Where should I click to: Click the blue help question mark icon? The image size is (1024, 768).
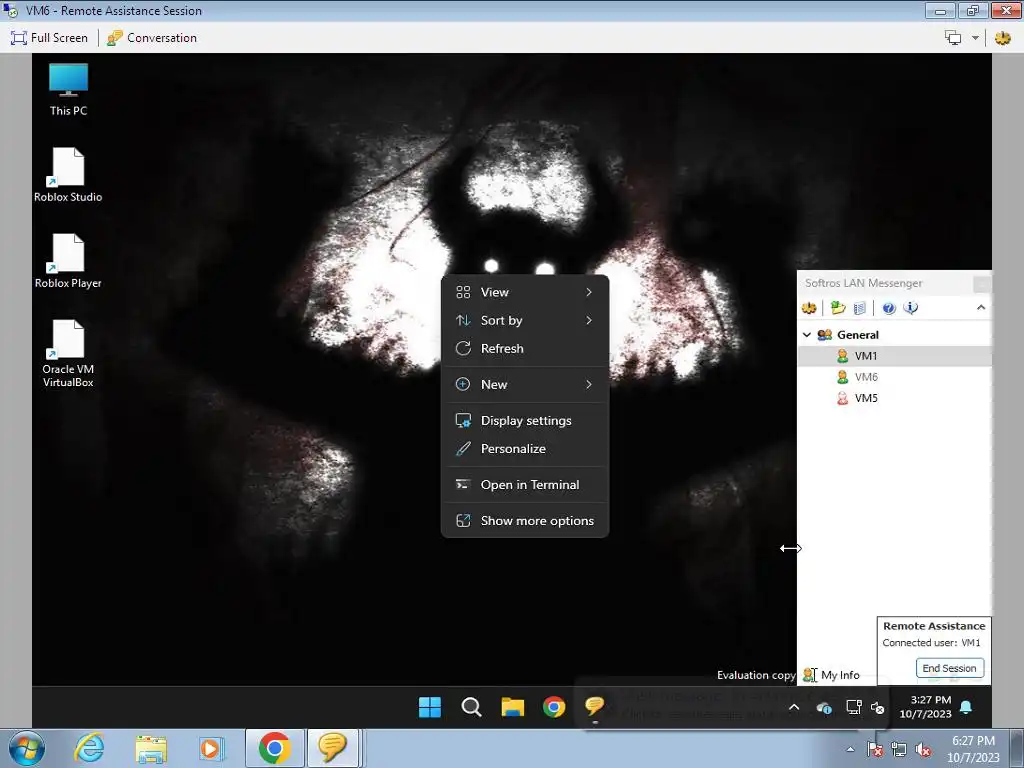pyautogui.click(x=889, y=308)
